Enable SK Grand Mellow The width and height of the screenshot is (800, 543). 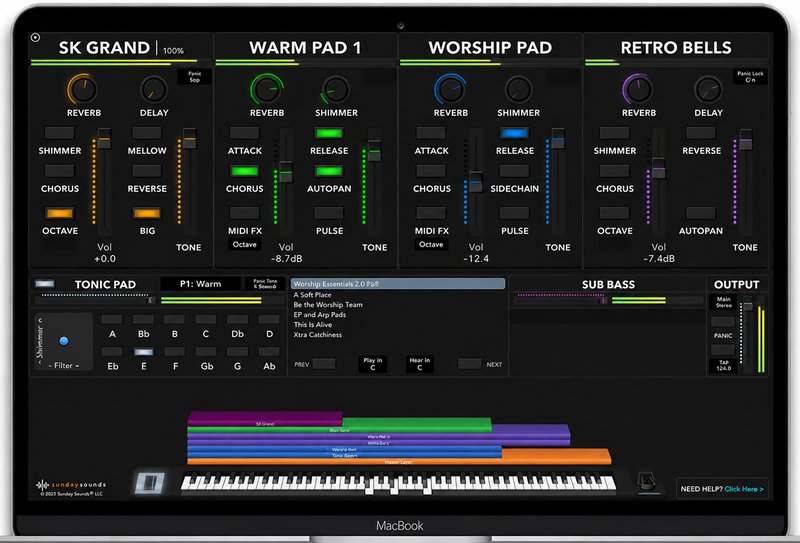click(x=147, y=133)
